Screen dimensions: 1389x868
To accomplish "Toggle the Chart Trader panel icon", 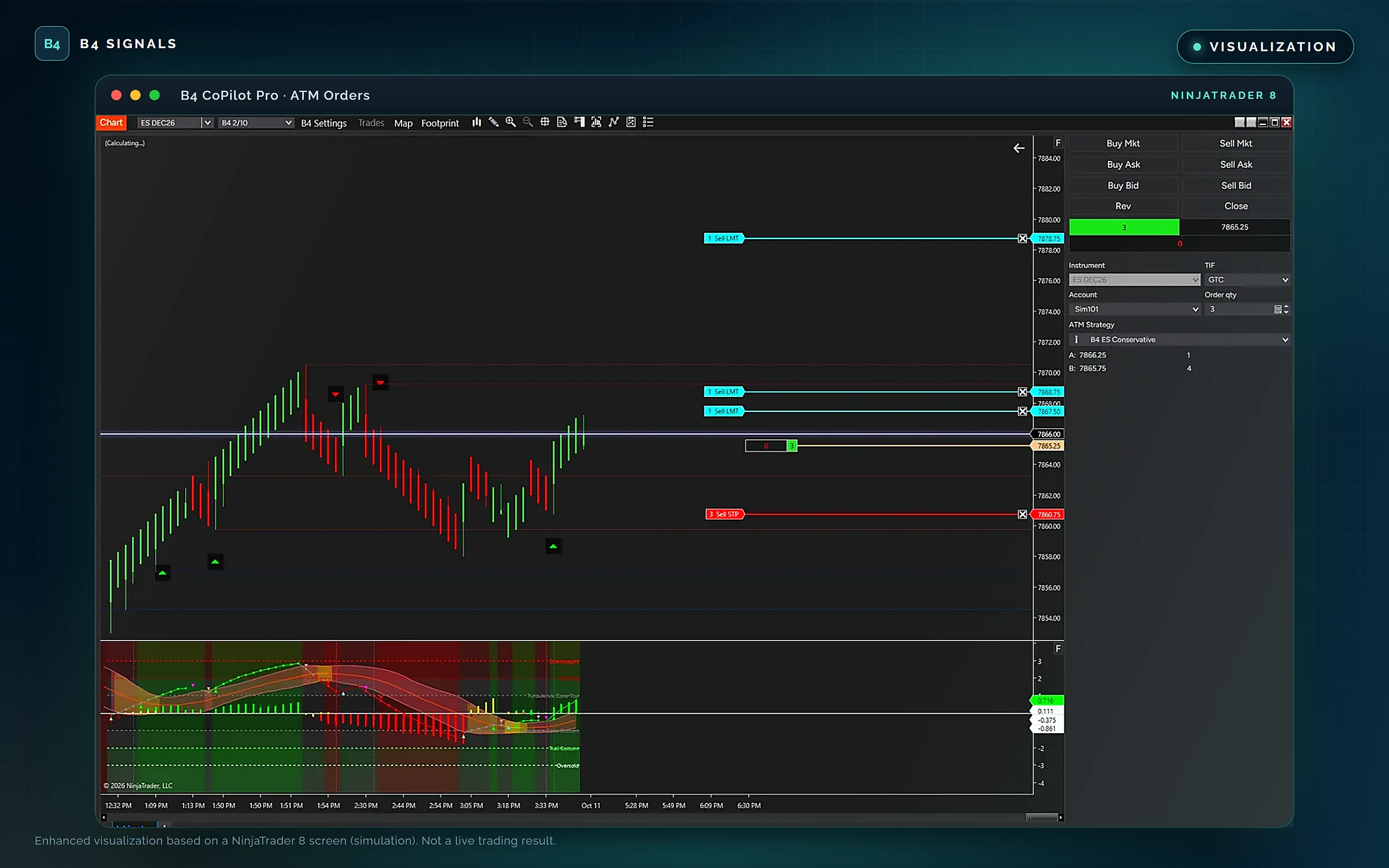I will tap(579, 122).
